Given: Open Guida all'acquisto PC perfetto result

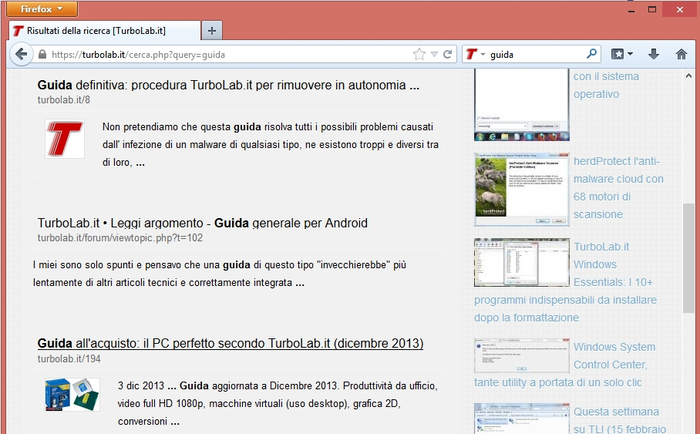Looking at the screenshot, I should point(230,343).
